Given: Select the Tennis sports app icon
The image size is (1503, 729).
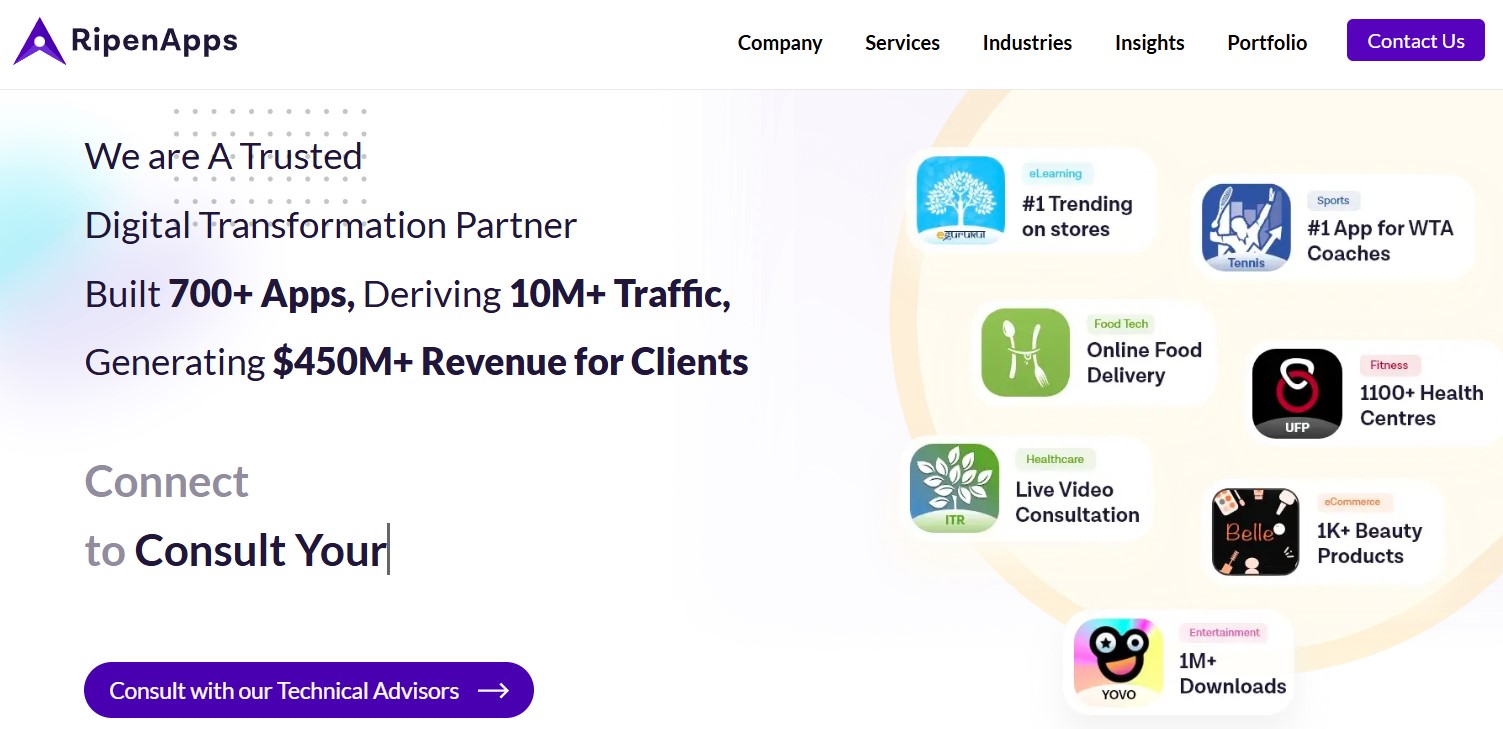Looking at the screenshot, I should coord(1243,227).
